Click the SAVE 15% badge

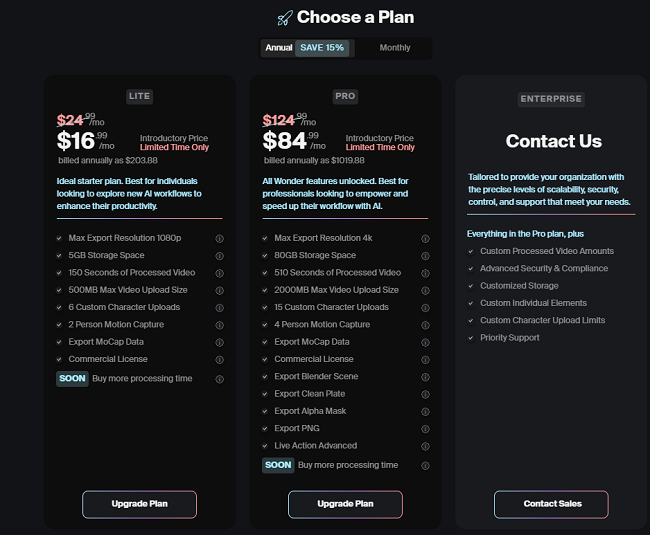322,48
